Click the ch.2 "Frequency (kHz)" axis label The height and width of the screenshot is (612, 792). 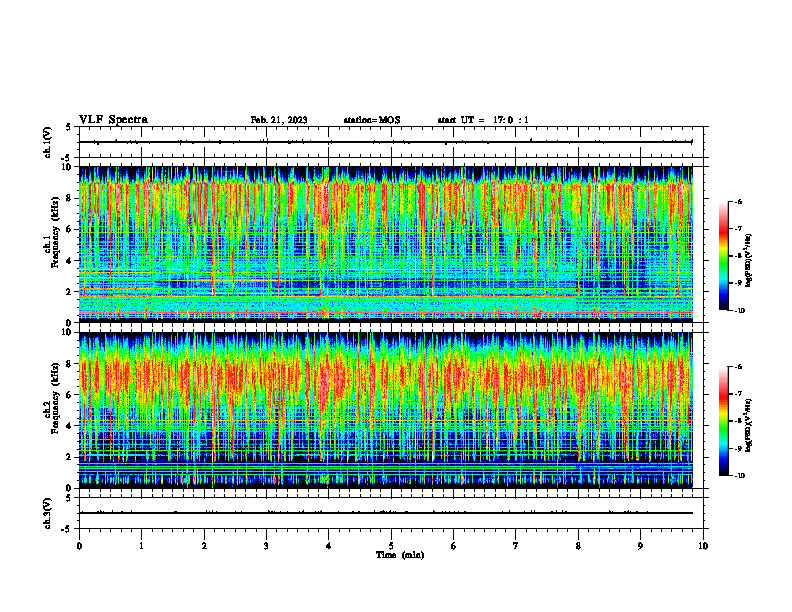[55, 396]
